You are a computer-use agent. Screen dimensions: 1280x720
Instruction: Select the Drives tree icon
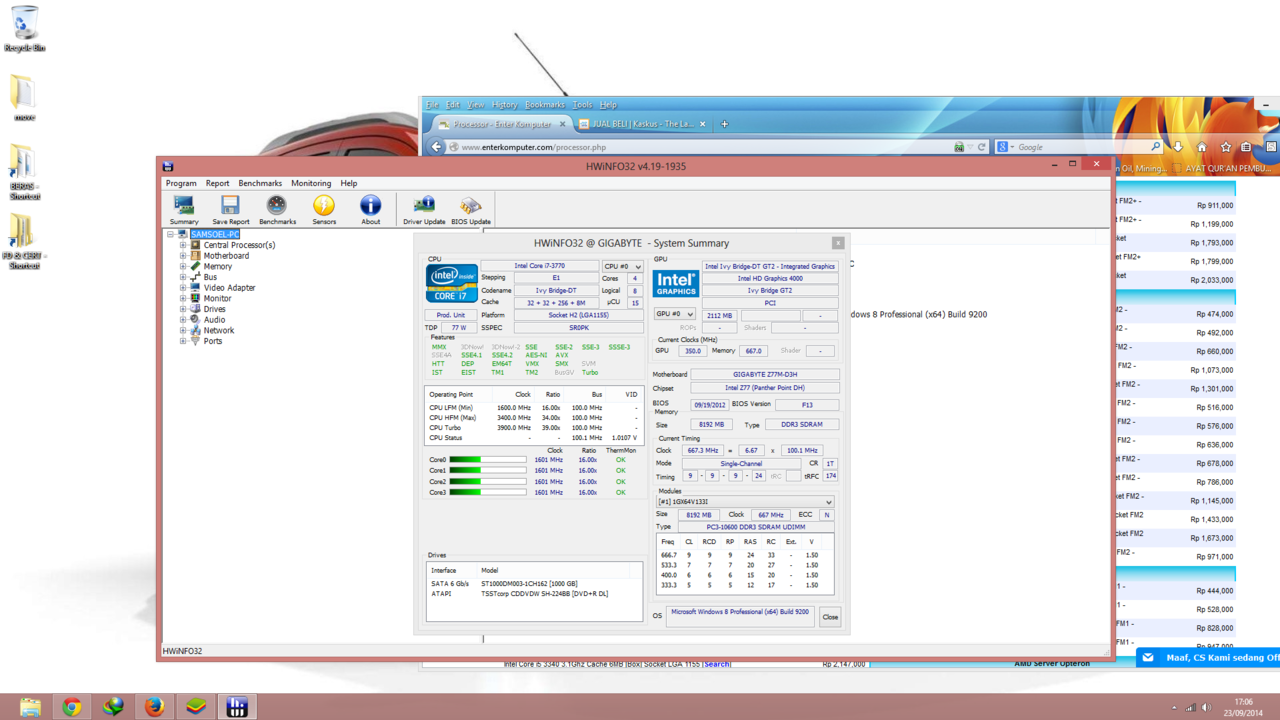pyautogui.click(x=195, y=309)
